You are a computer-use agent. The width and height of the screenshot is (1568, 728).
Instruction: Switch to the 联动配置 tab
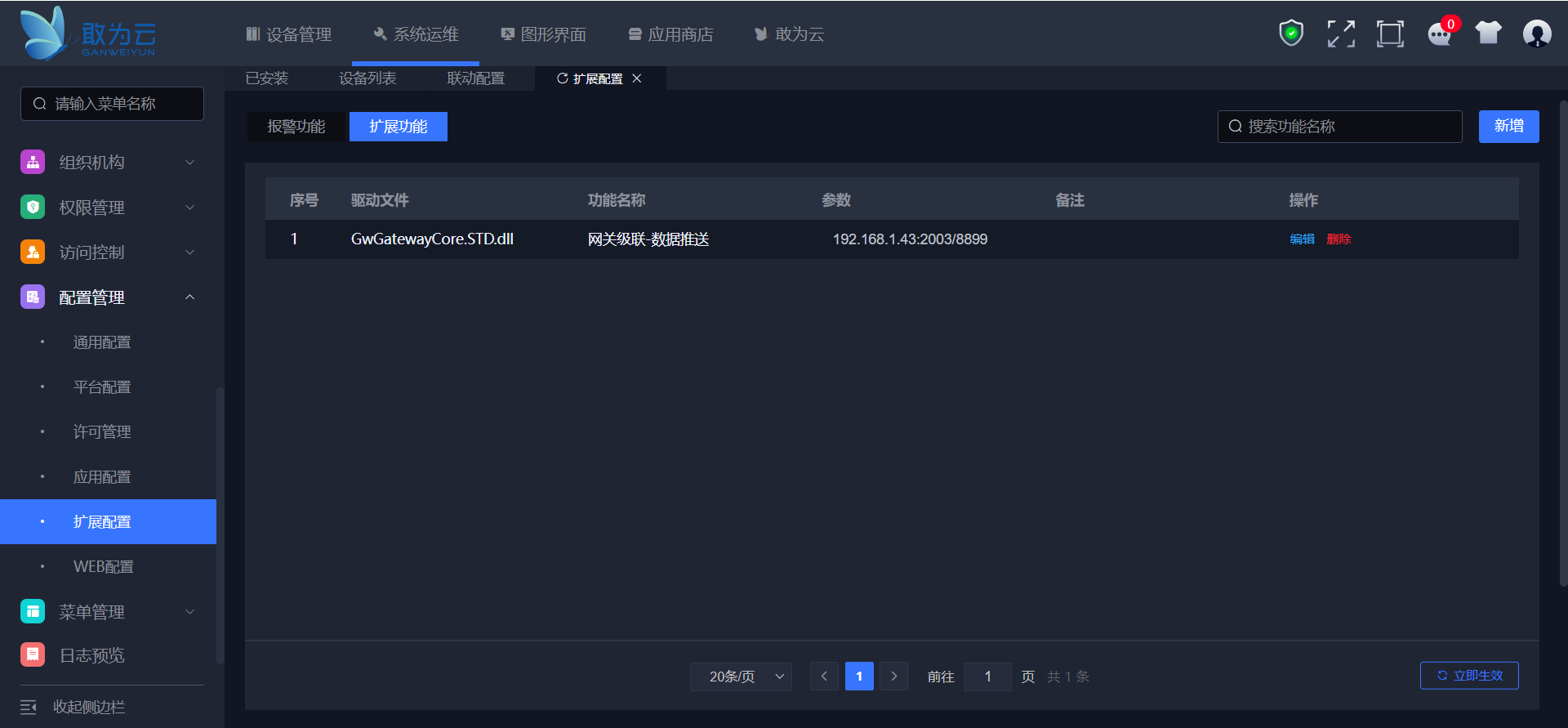(x=476, y=78)
